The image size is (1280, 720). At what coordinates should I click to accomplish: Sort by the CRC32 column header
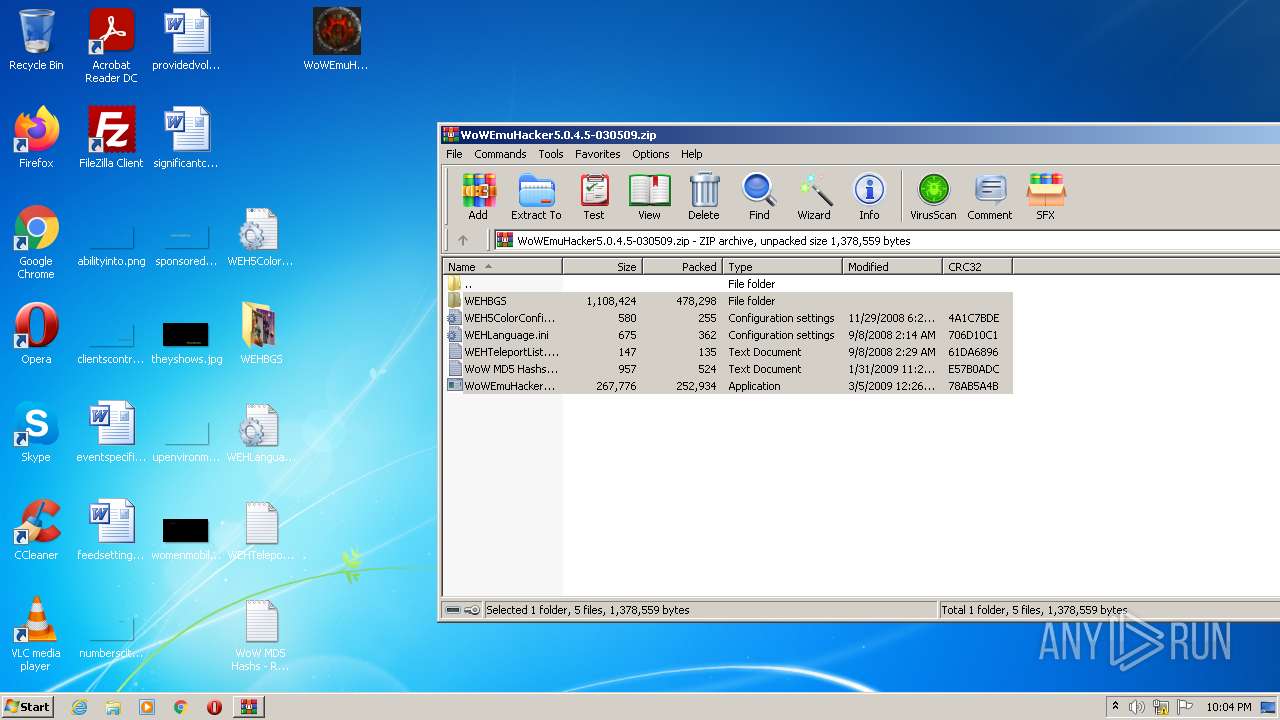pyautogui.click(x=977, y=267)
